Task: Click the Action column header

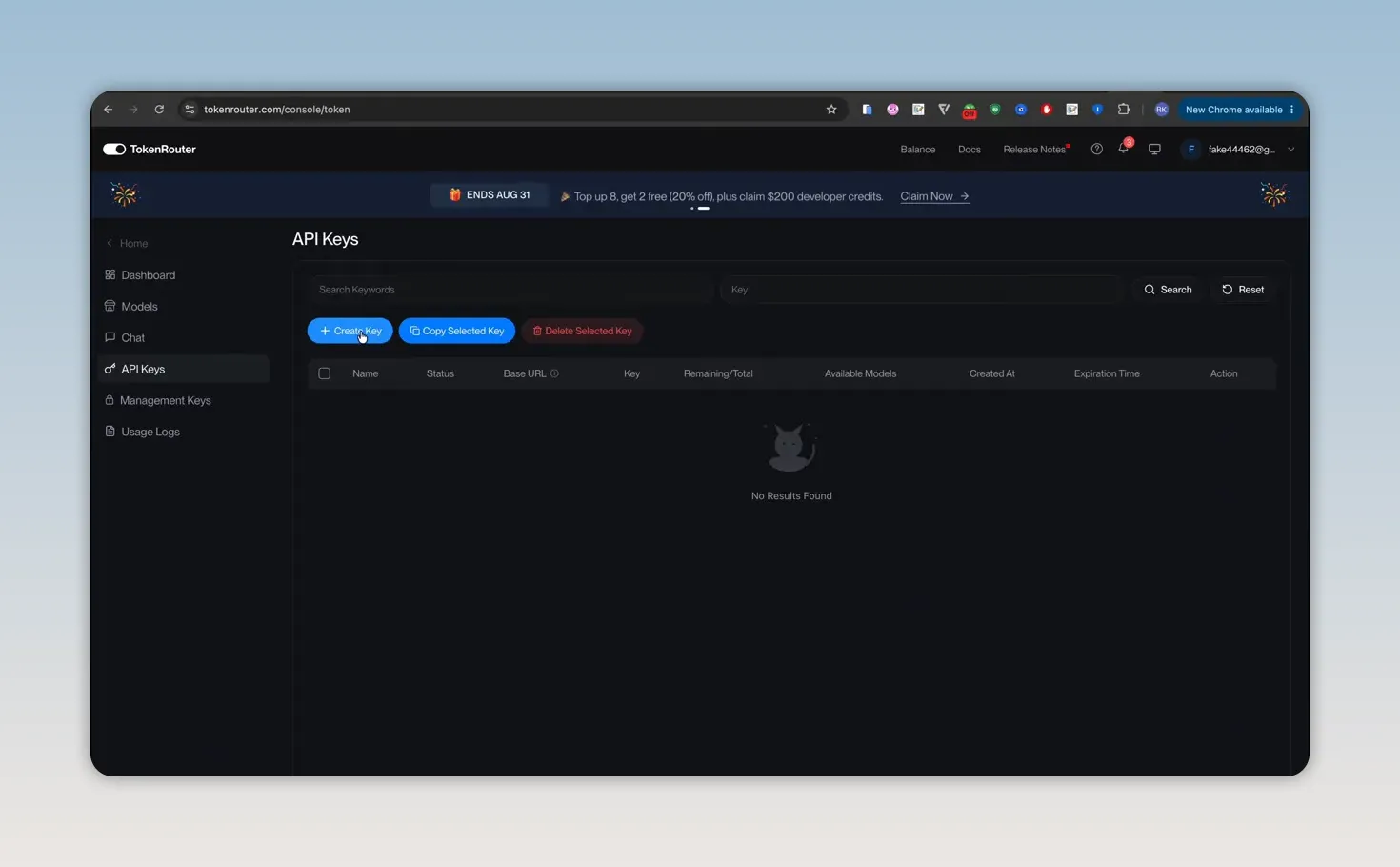Action: pos(1224,373)
